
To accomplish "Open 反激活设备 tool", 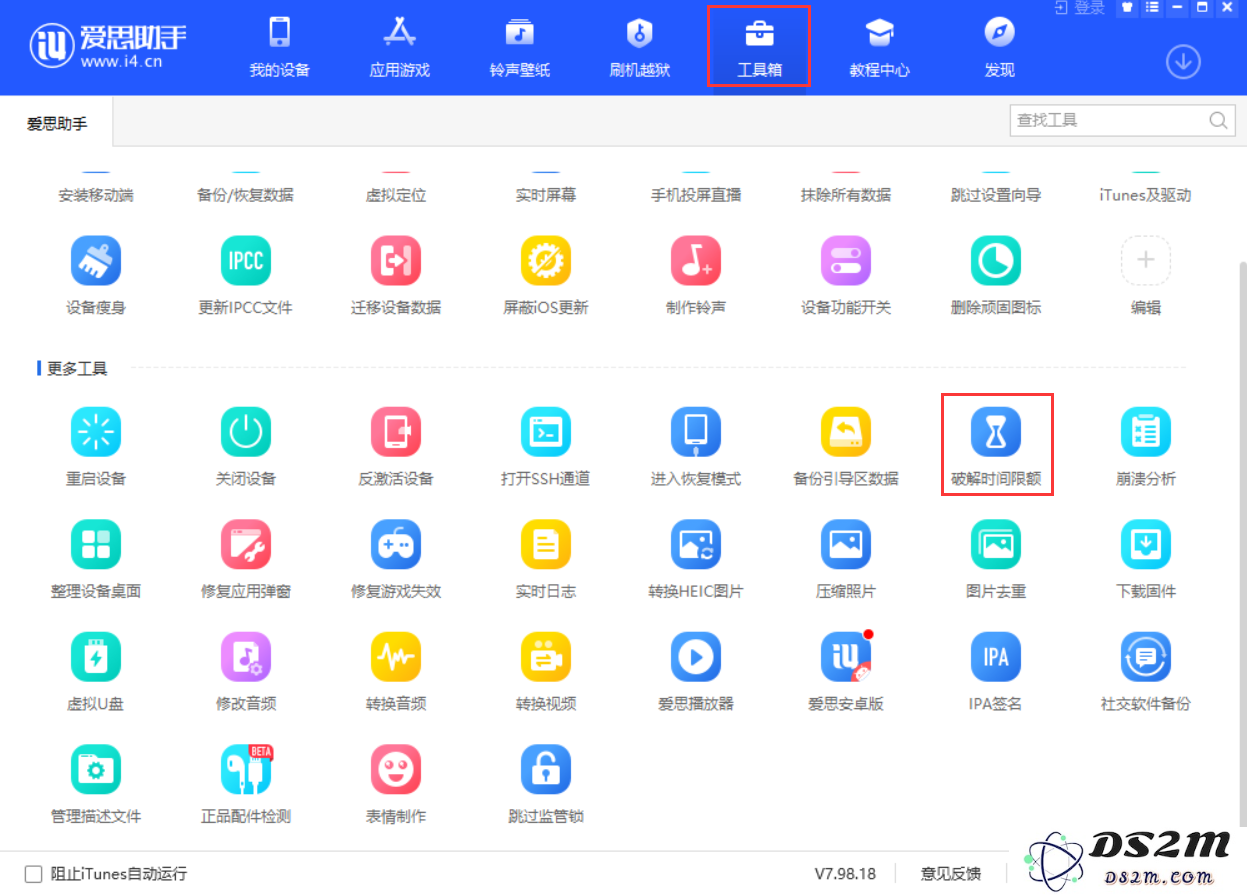I will coord(396,432).
